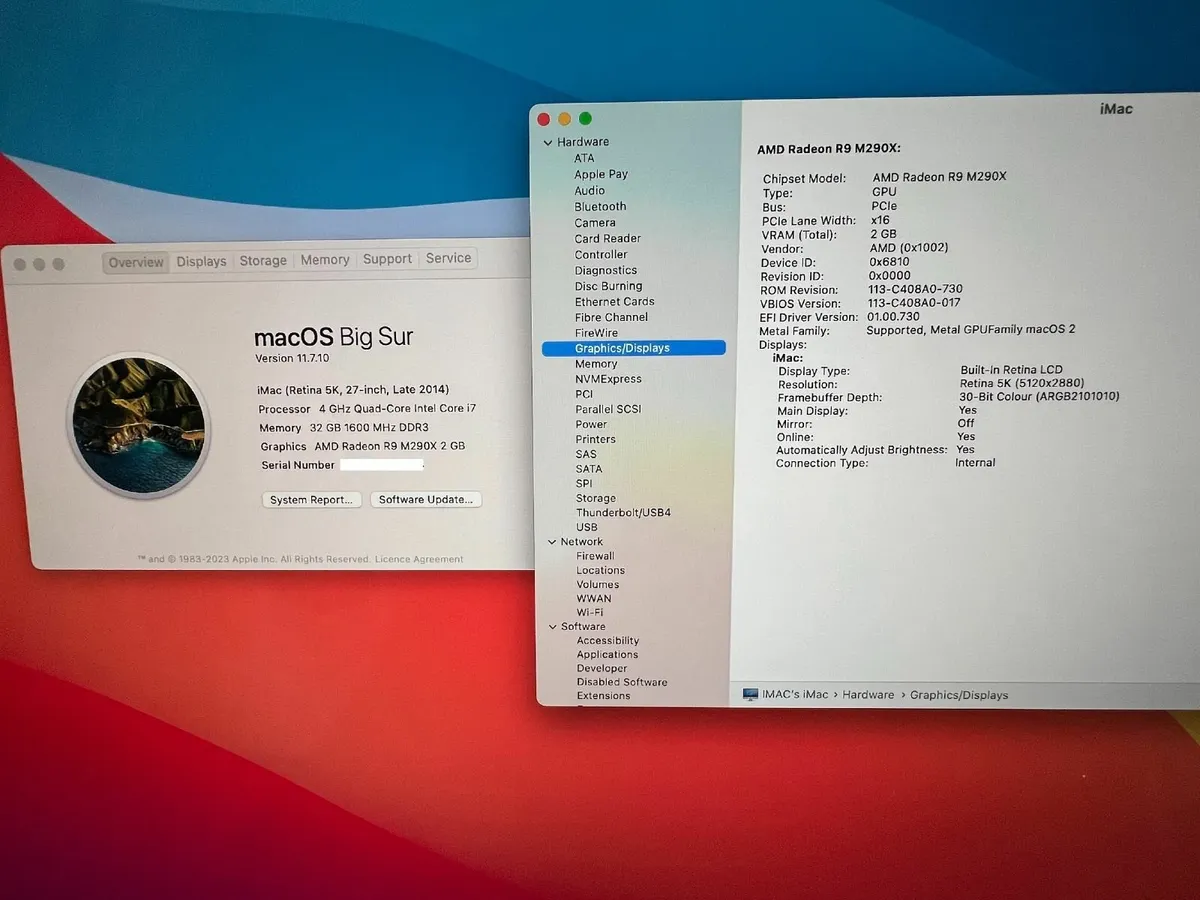The width and height of the screenshot is (1200, 900).
Task: Click the ROM Revision value 113-C408A0-730
Action: pyautogui.click(x=916, y=289)
